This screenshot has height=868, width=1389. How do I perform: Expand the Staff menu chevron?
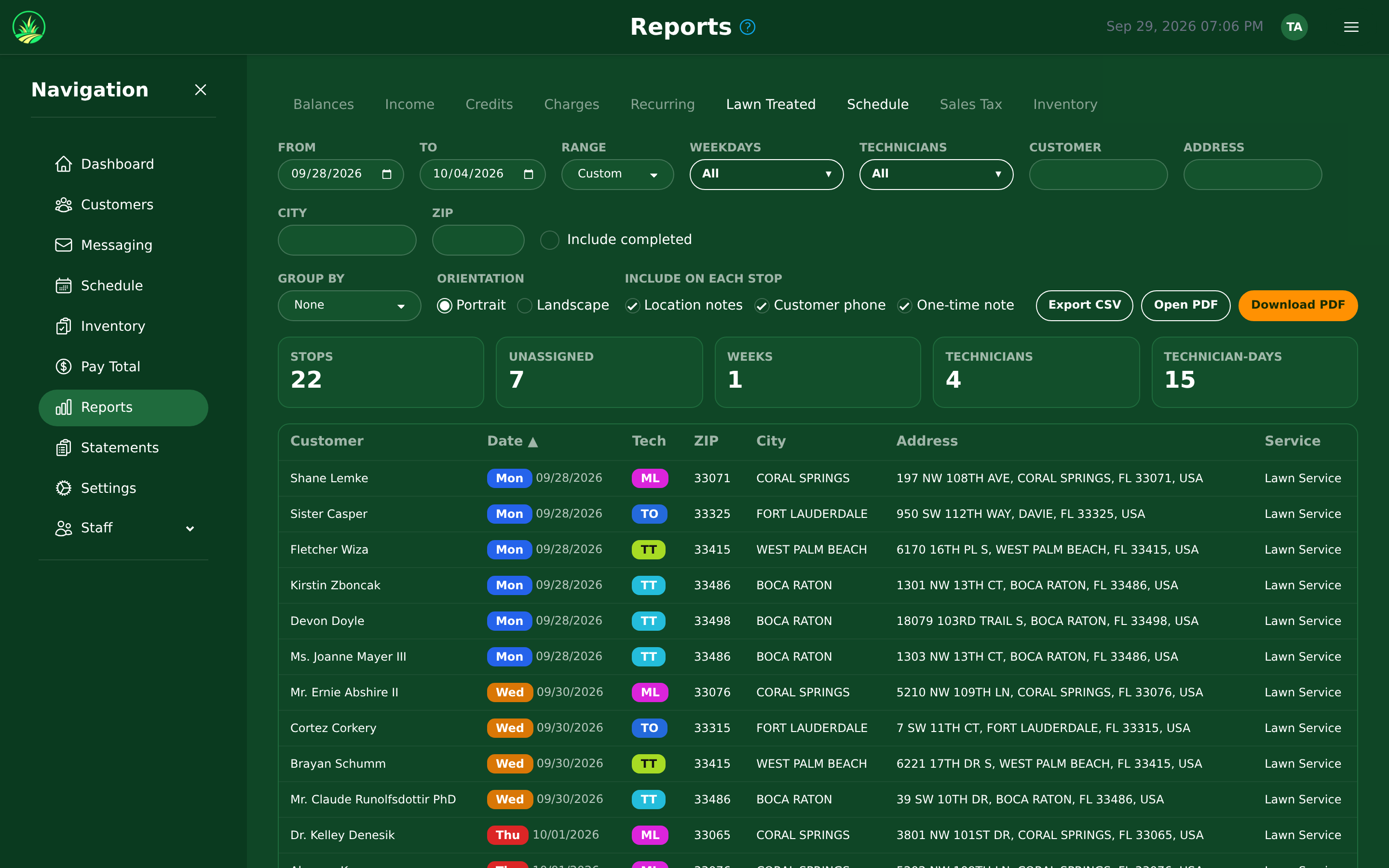(190, 528)
